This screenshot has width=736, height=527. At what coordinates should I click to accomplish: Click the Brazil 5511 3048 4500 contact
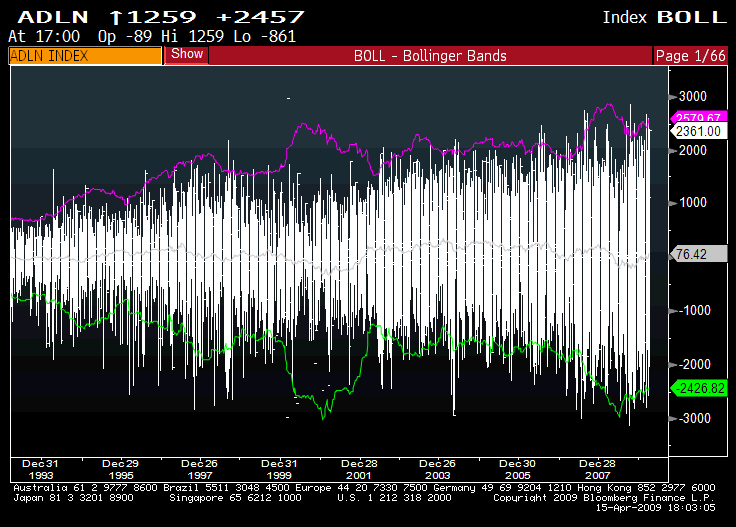point(227,488)
